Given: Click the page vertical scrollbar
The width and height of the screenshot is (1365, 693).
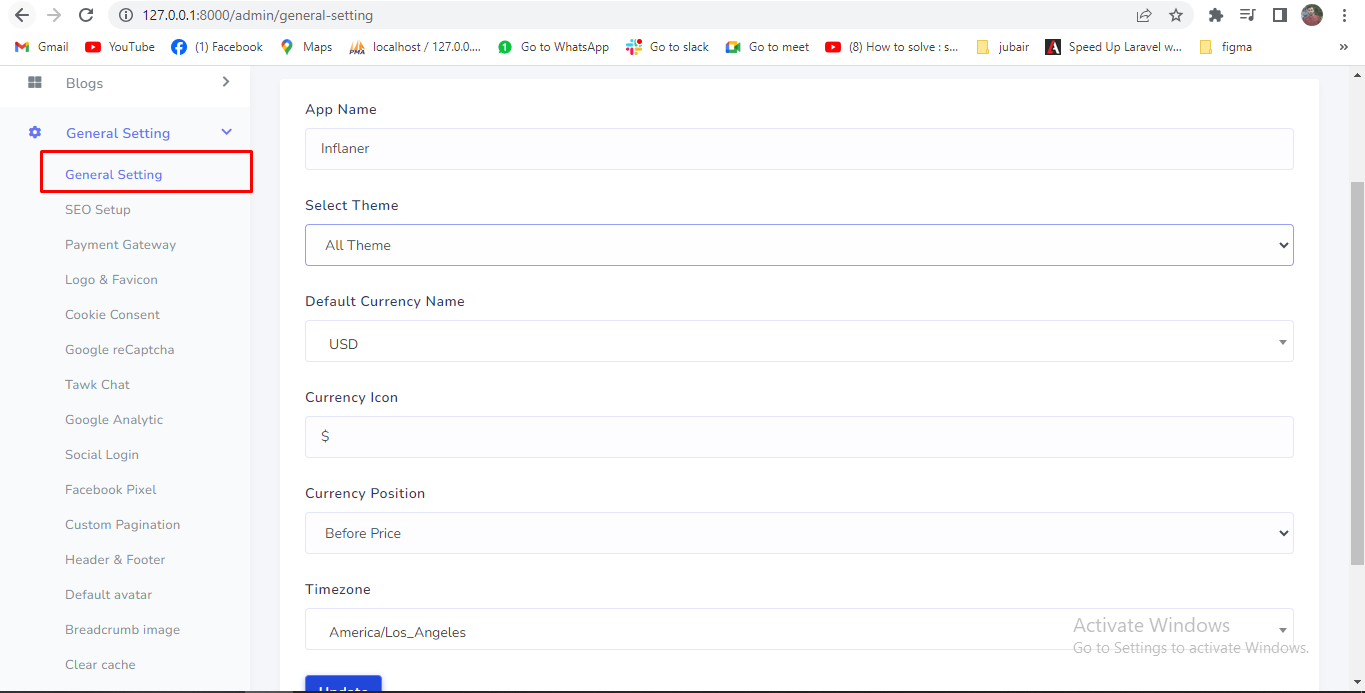Looking at the screenshot, I should click(x=1357, y=372).
